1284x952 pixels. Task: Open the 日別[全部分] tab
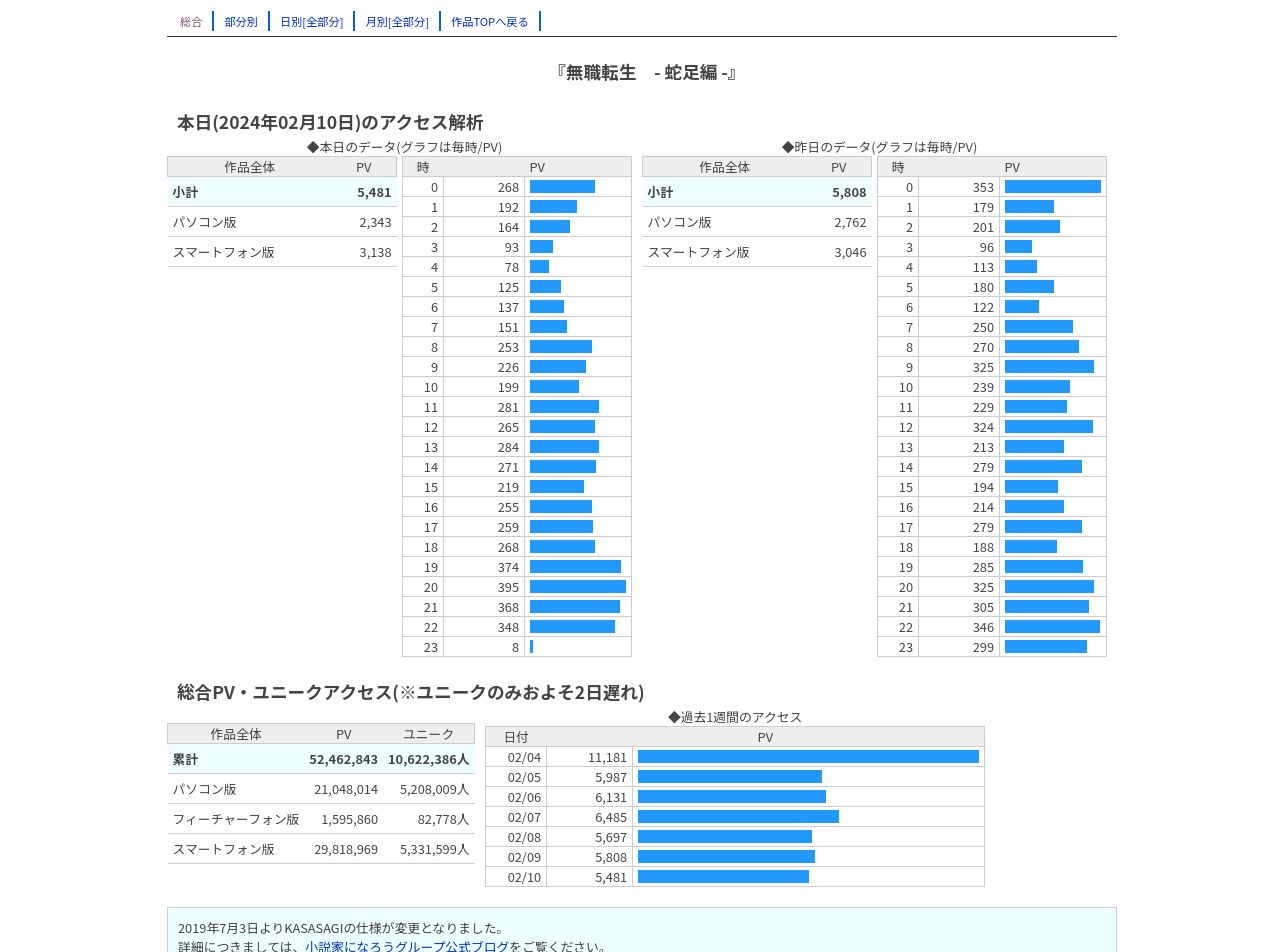[x=312, y=22]
